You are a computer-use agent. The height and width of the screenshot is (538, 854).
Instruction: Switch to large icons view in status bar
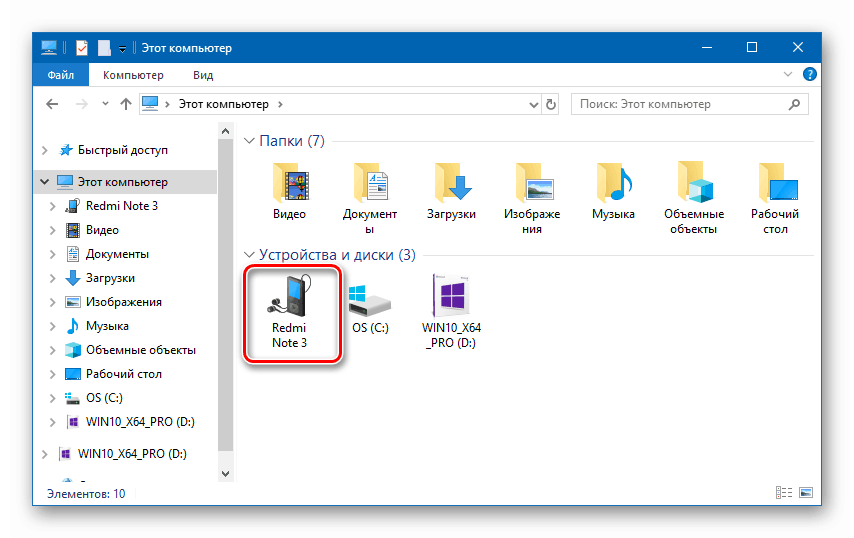[x=806, y=493]
